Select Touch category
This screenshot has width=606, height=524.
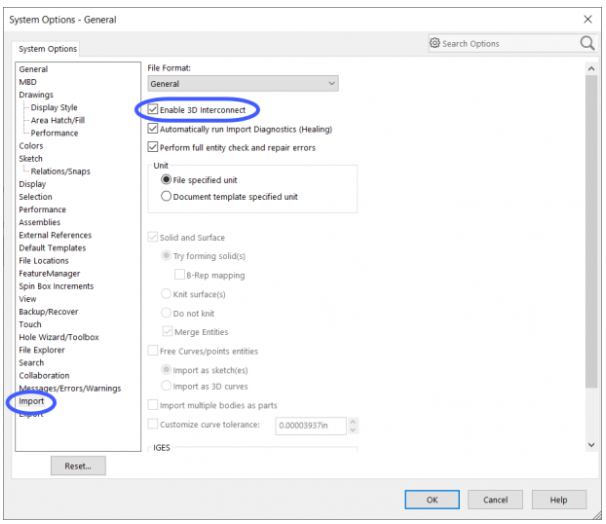[x=30, y=324]
